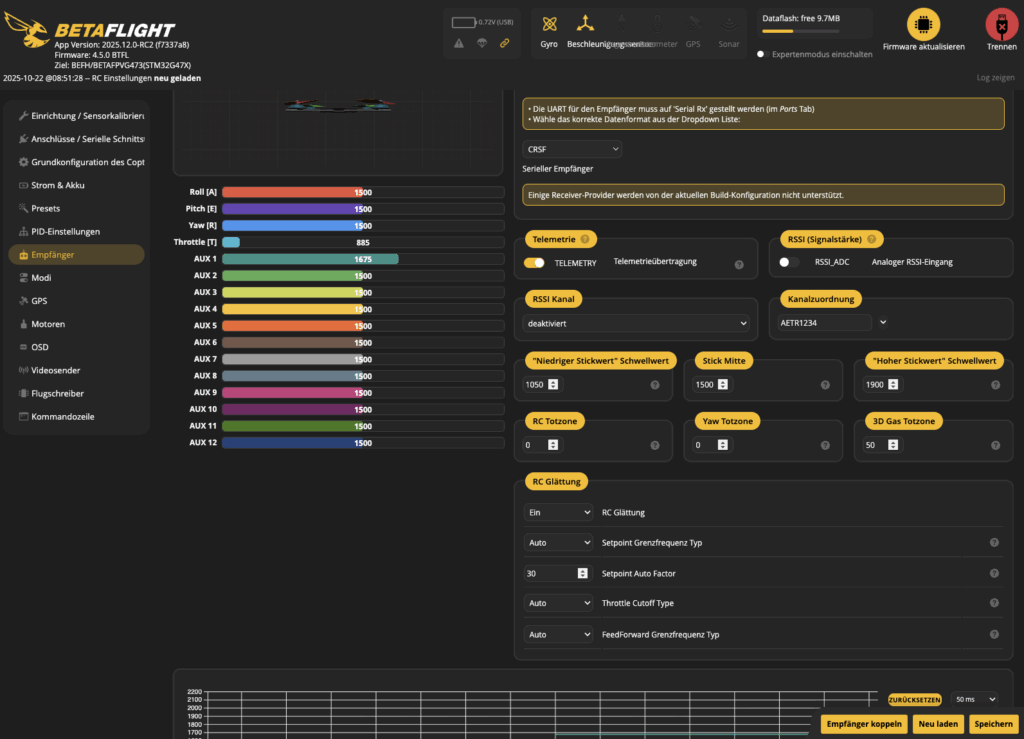The width and height of the screenshot is (1024, 739).
Task: Click the Speichern button
Action: point(993,724)
